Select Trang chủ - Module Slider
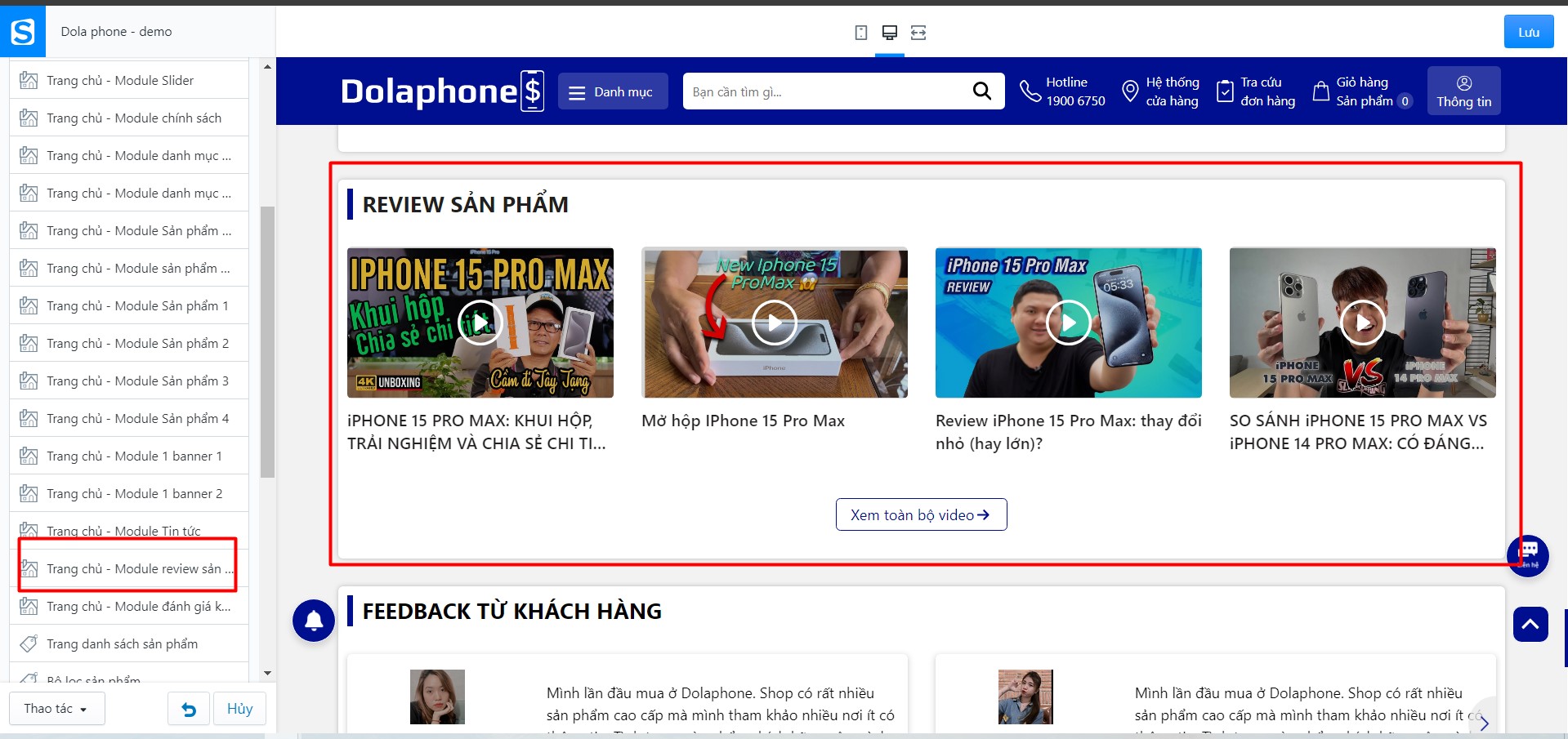 (x=129, y=80)
